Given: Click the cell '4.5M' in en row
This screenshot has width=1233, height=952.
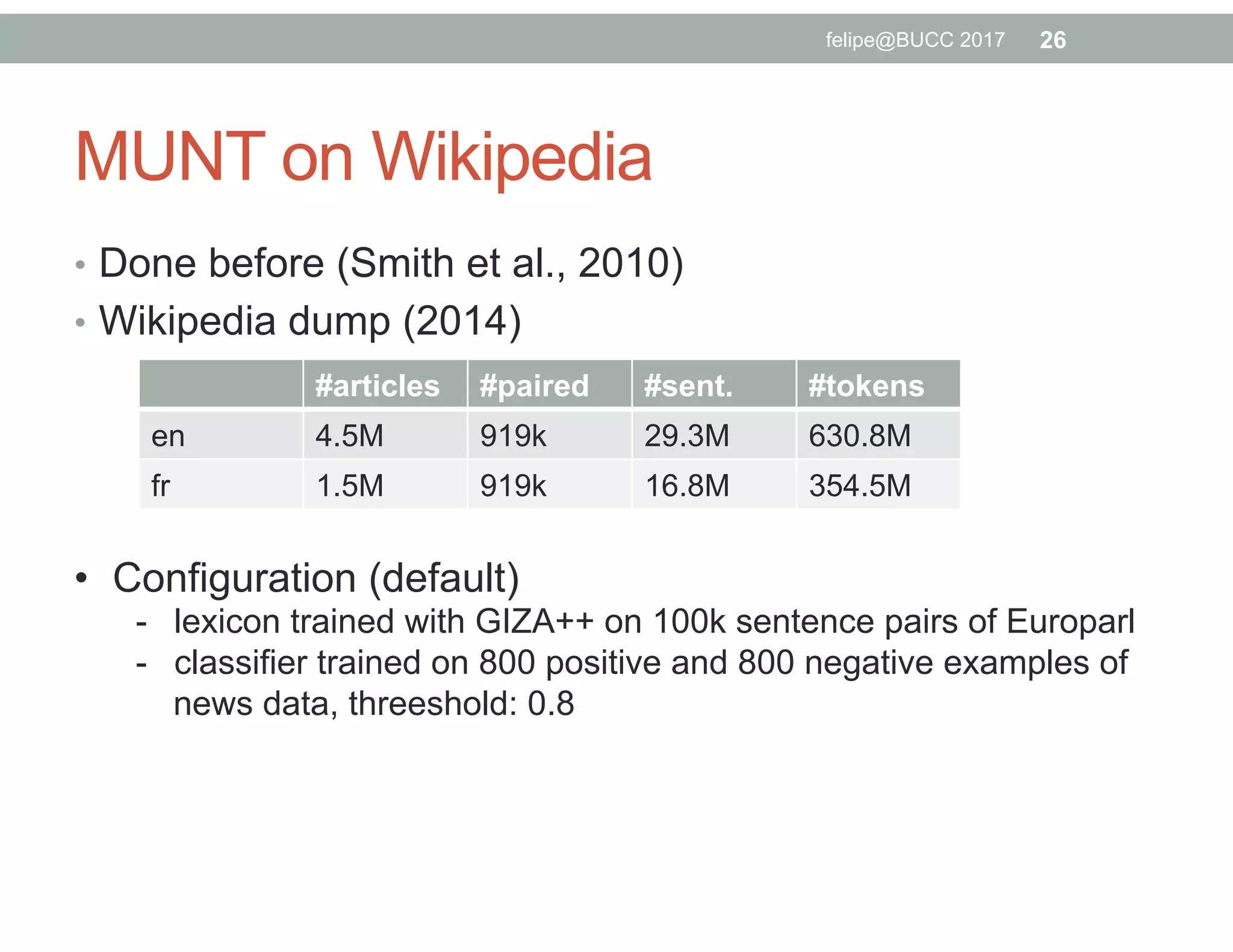Looking at the screenshot, I should pos(385,434).
